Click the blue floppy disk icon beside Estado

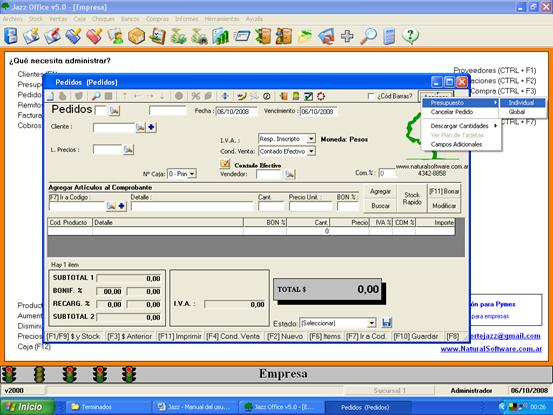click(x=387, y=323)
